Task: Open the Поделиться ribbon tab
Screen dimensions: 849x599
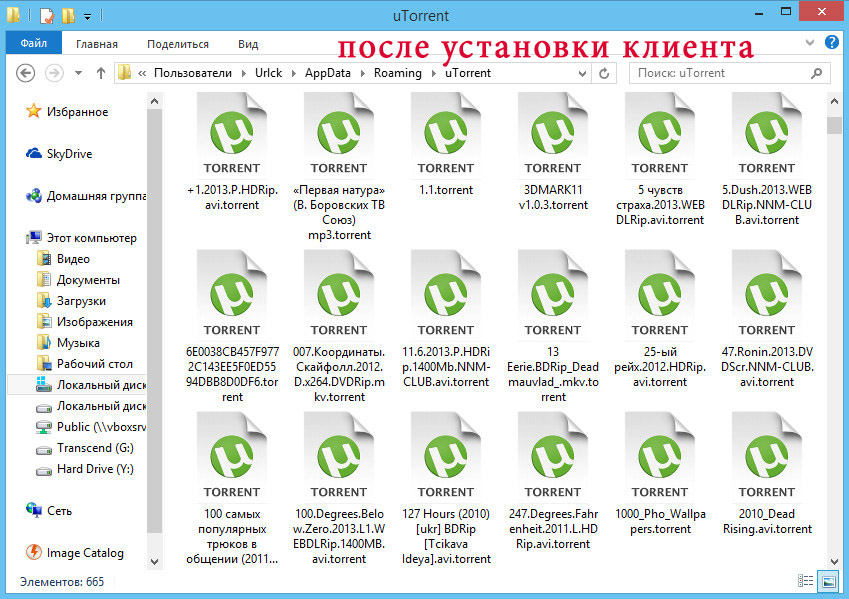Action: [x=178, y=44]
